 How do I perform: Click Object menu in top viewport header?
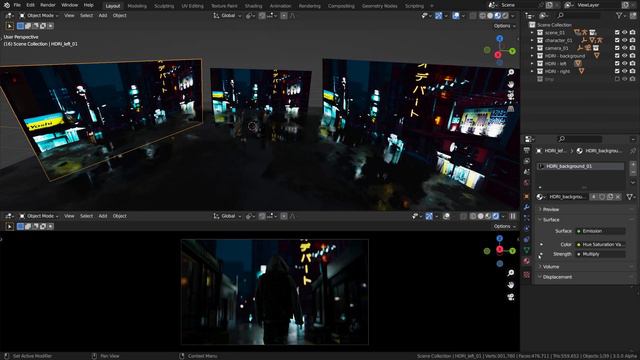tap(120, 16)
